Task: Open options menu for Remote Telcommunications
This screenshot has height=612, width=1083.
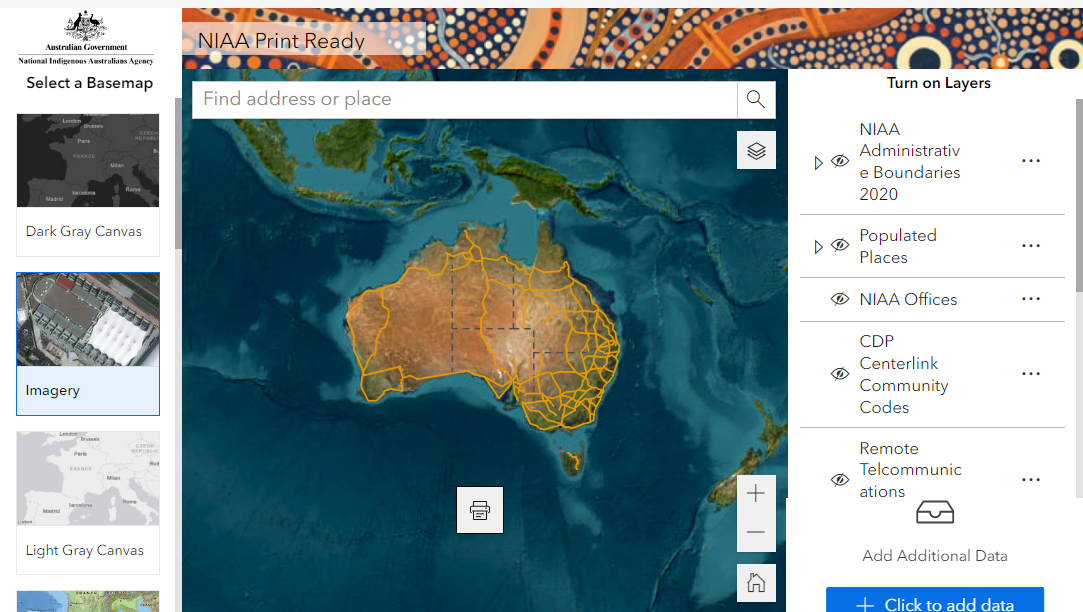Action: 1031,479
